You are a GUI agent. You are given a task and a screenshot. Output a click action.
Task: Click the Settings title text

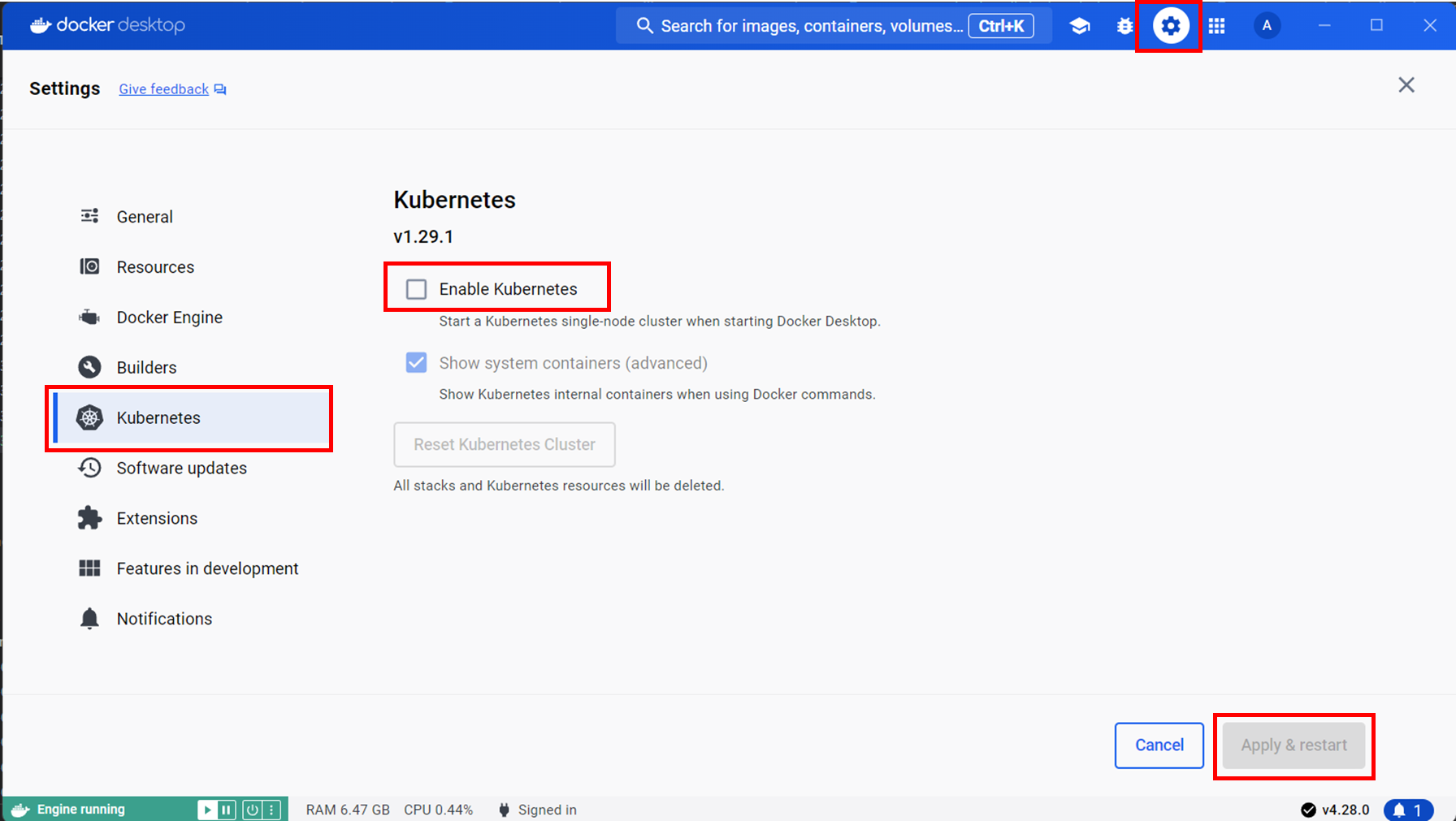point(64,89)
